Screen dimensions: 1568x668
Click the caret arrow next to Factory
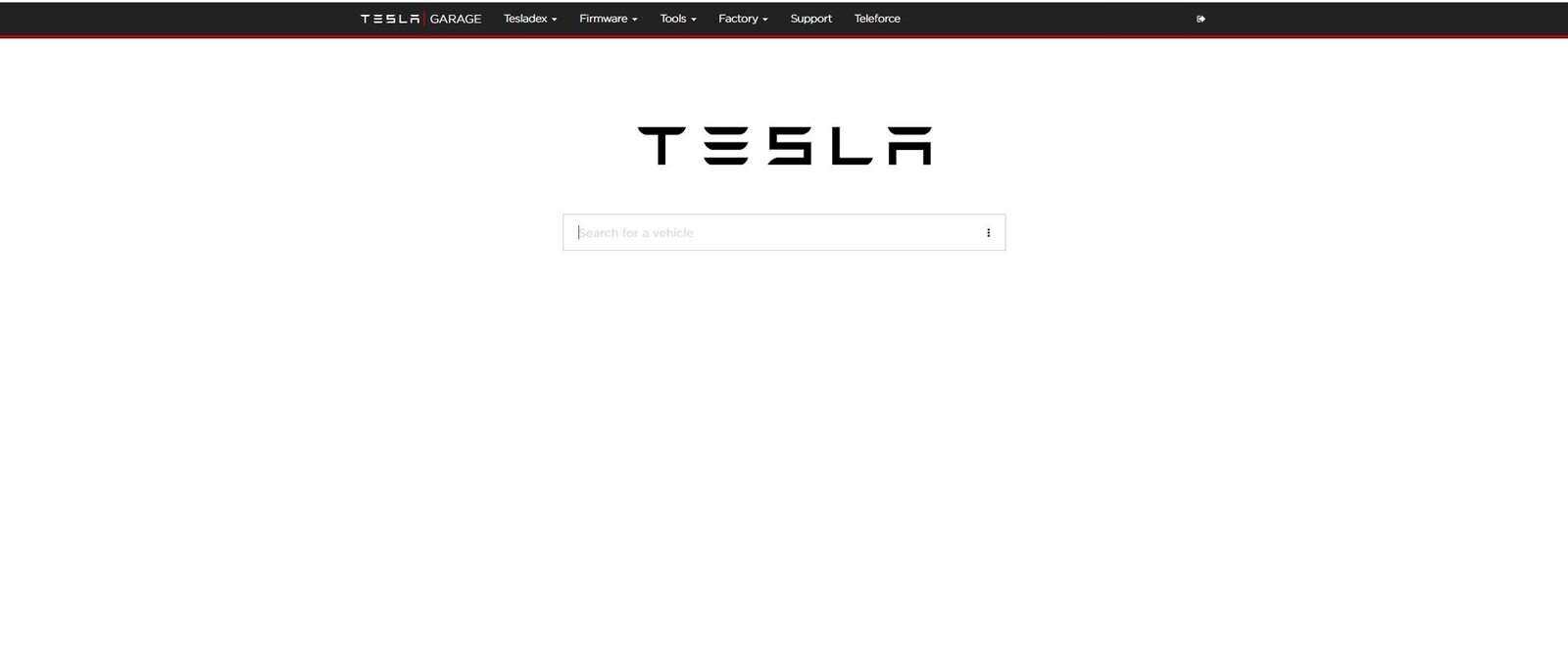[765, 20]
